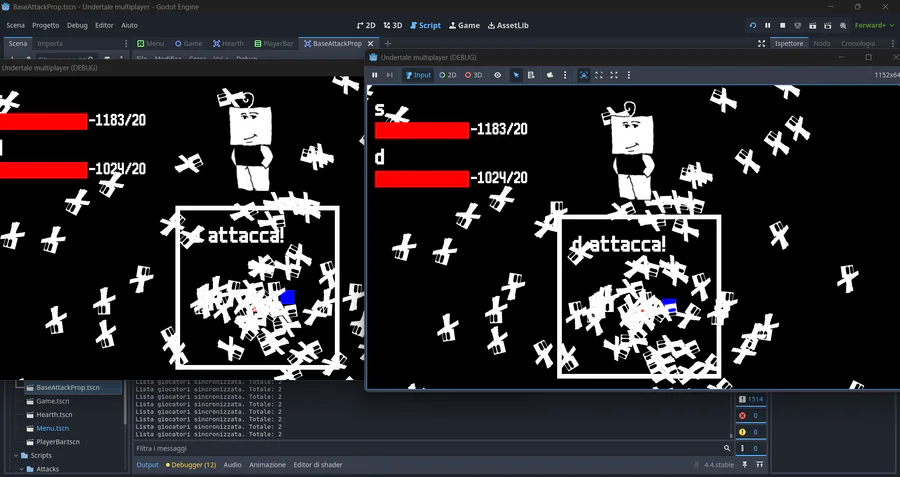Click the camera override icon
The width and height of the screenshot is (900, 477).
point(550,75)
